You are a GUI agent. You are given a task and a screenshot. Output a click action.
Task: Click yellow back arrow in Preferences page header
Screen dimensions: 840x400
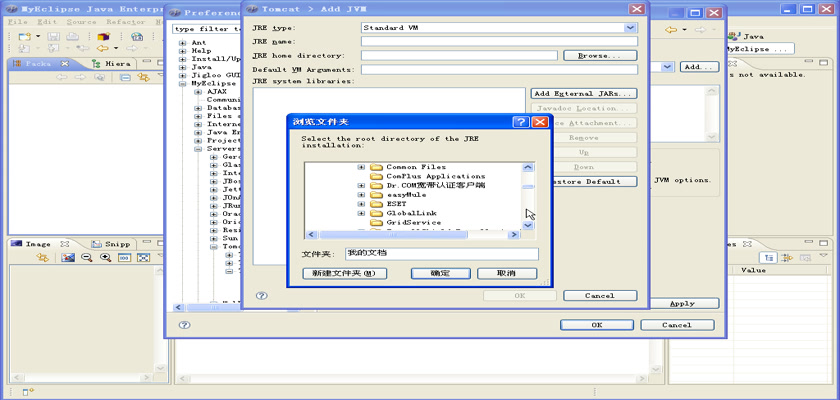[671, 30]
